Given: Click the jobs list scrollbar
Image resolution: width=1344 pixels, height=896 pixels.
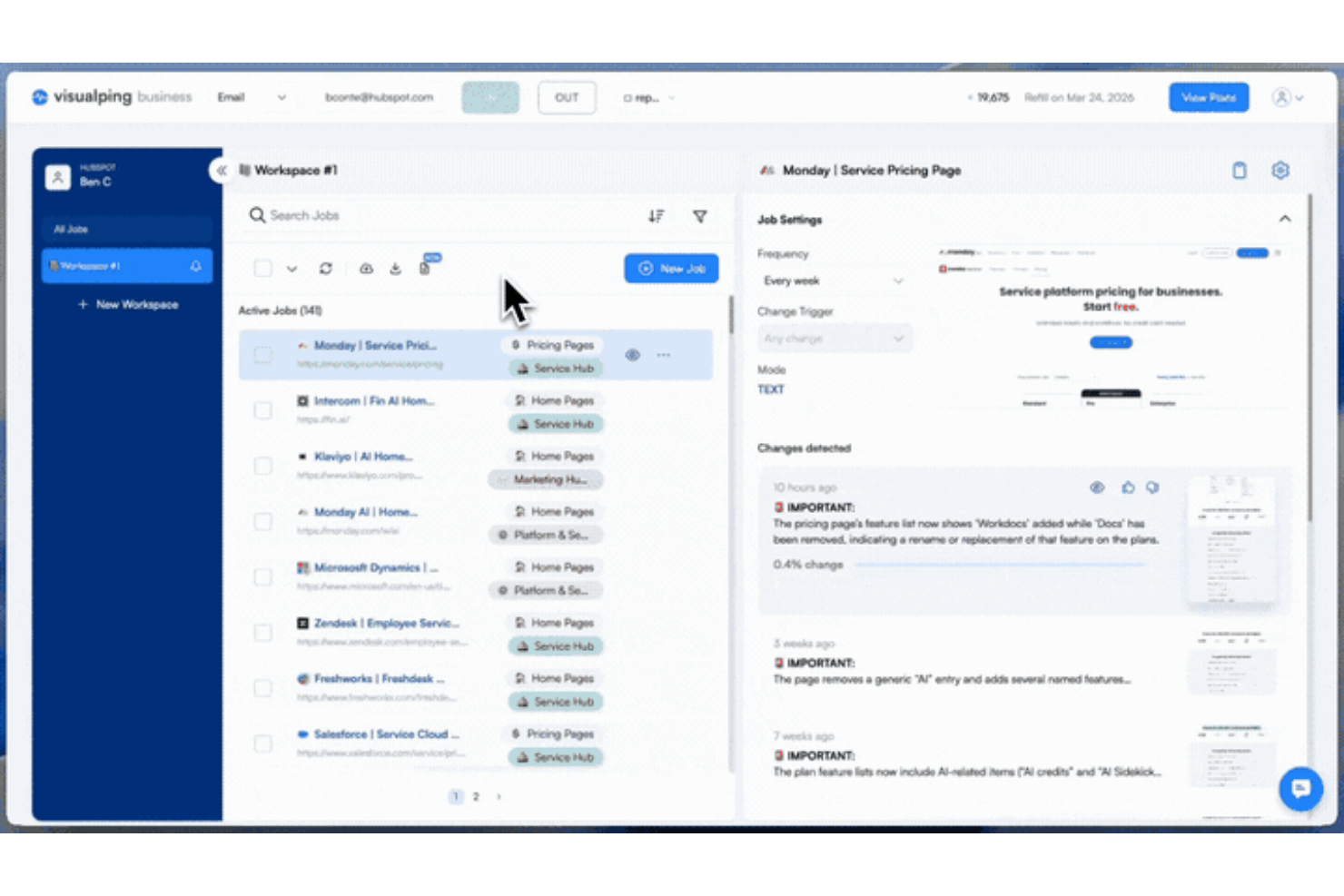Looking at the screenshot, I should tap(731, 314).
